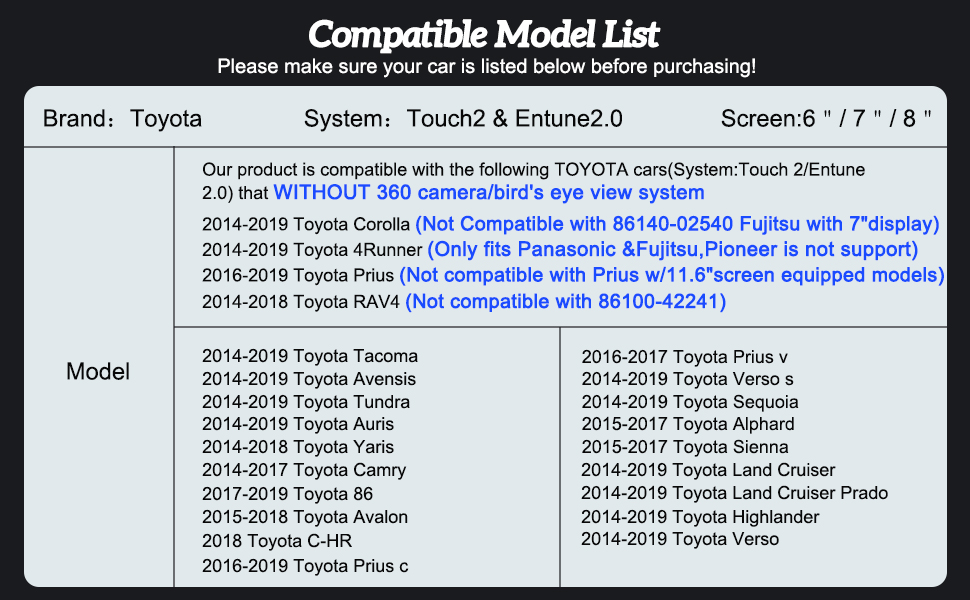Select the 2014-2017 Toyota Camry entry

point(304,470)
